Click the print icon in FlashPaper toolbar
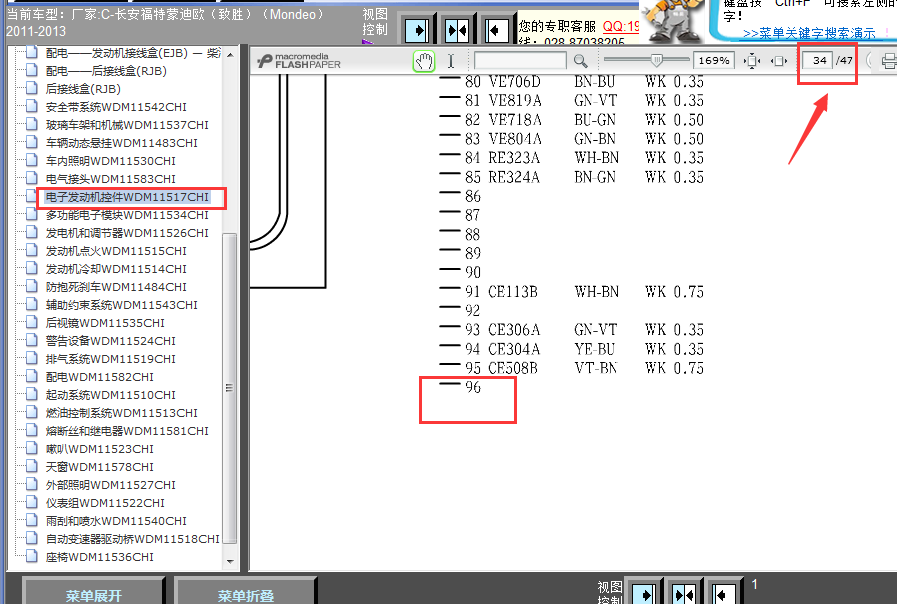897x604 pixels. [x=888, y=61]
